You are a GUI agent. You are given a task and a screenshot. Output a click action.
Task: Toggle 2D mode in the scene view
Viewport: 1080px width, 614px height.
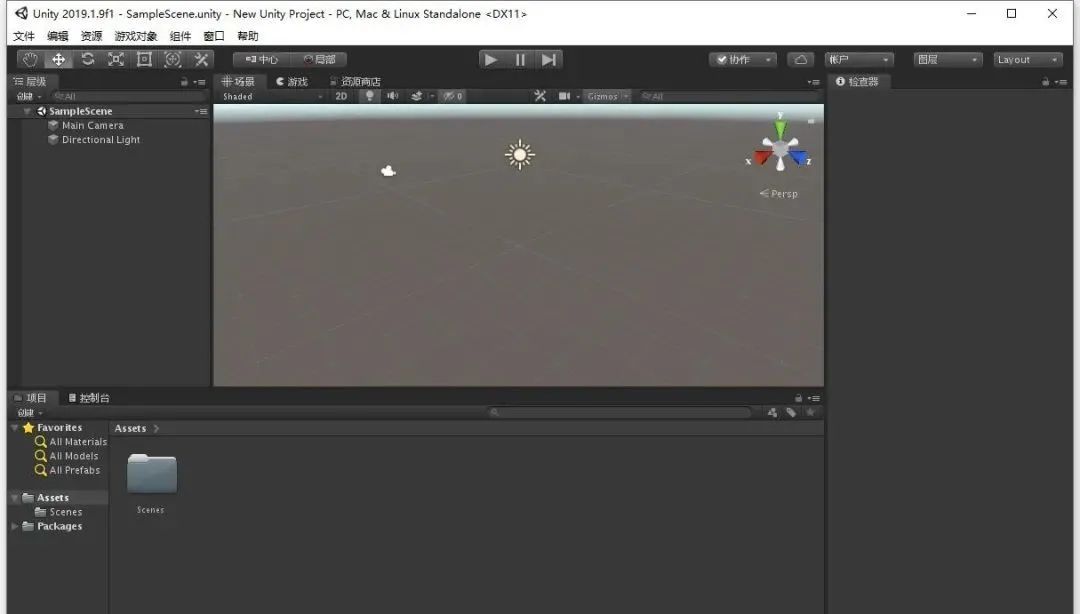pos(341,96)
